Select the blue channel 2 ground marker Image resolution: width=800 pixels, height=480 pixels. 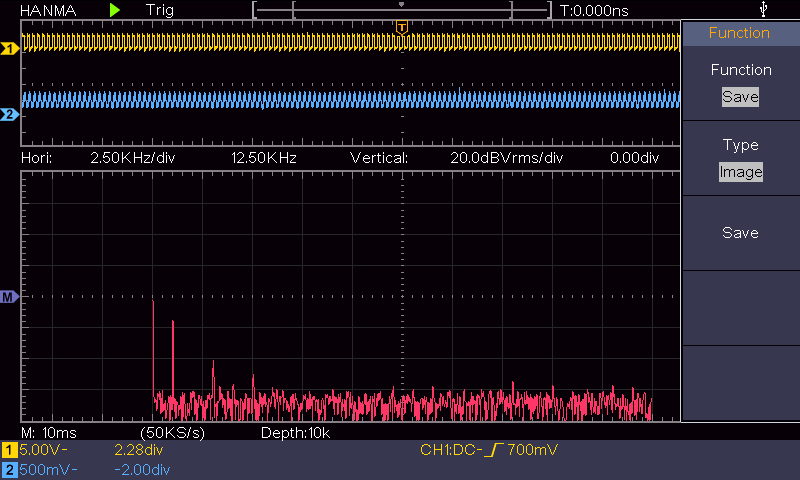click(10, 115)
